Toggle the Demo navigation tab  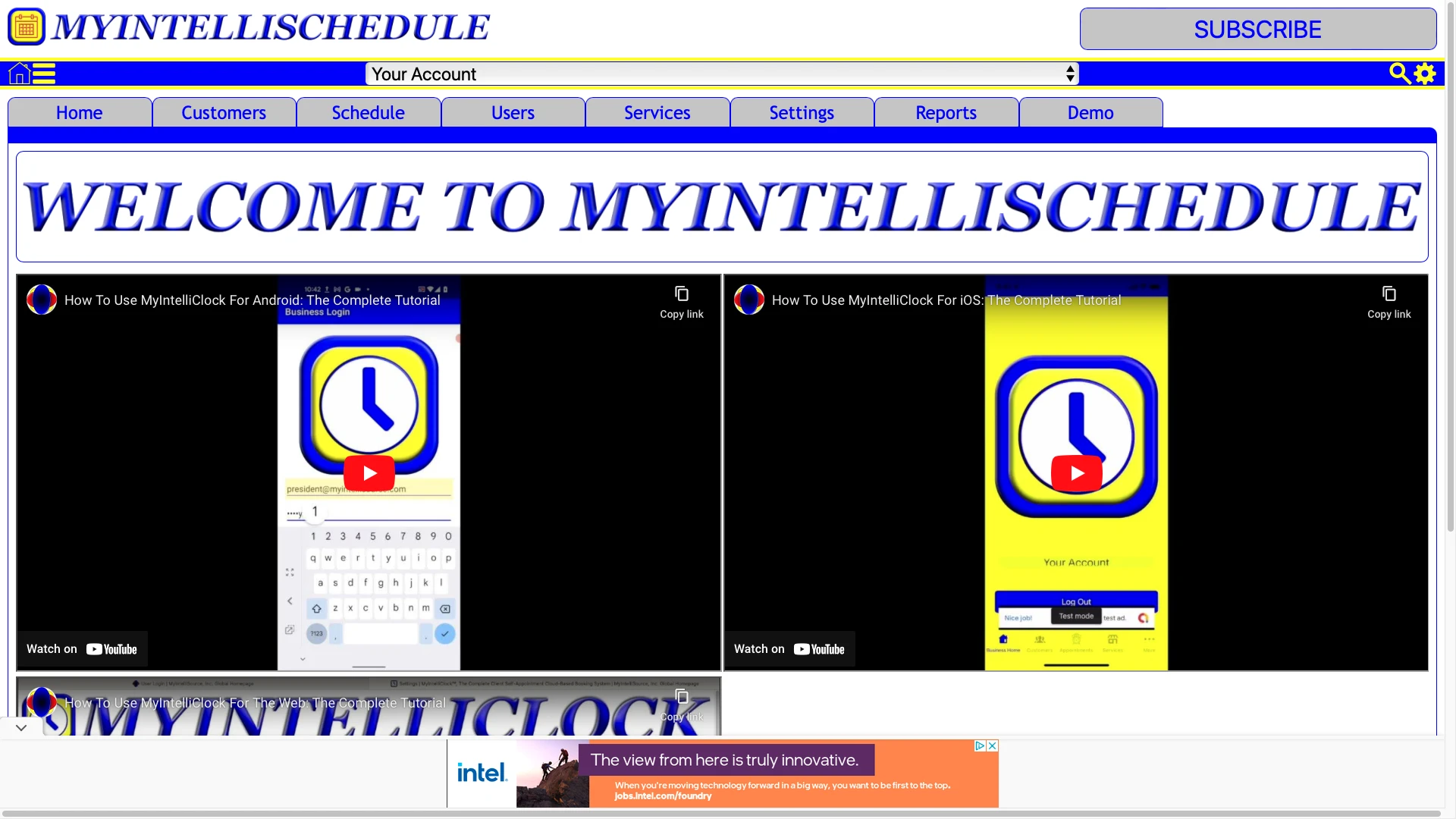[x=1091, y=111]
